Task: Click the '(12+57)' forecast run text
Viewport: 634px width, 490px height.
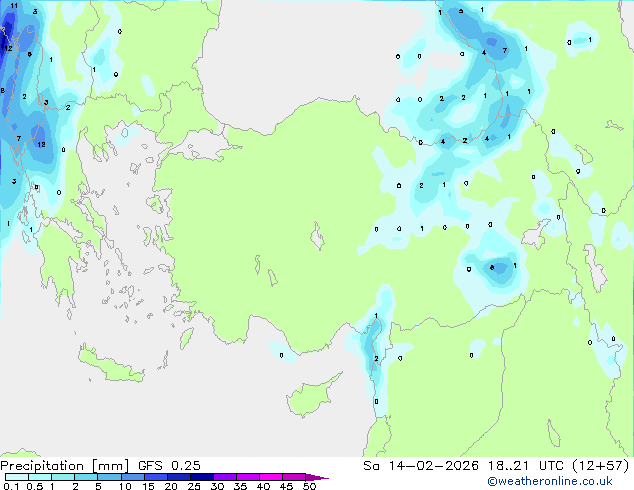Action: pos(601,466)
